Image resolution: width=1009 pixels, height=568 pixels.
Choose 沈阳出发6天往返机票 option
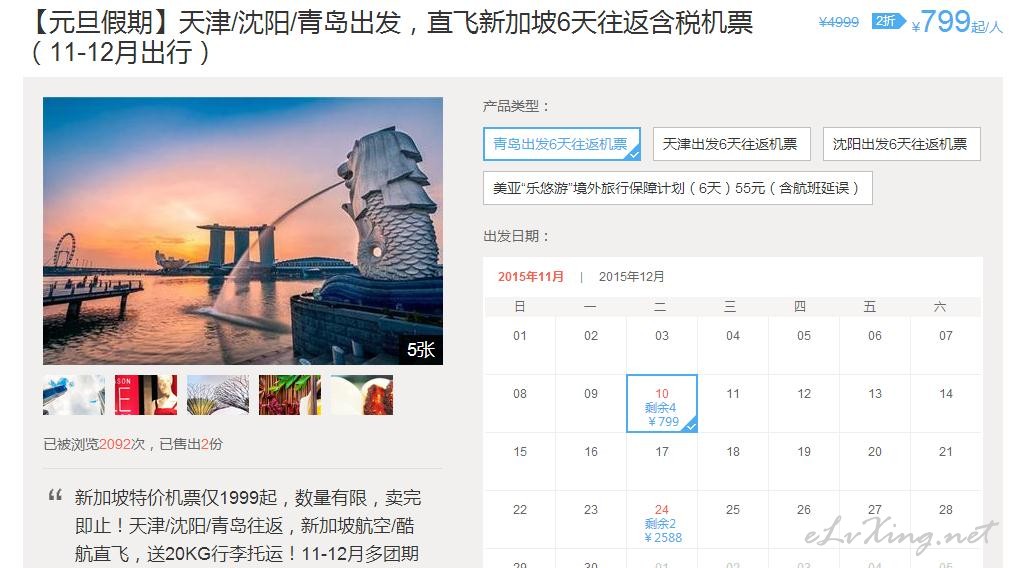[x=901, y=144]
